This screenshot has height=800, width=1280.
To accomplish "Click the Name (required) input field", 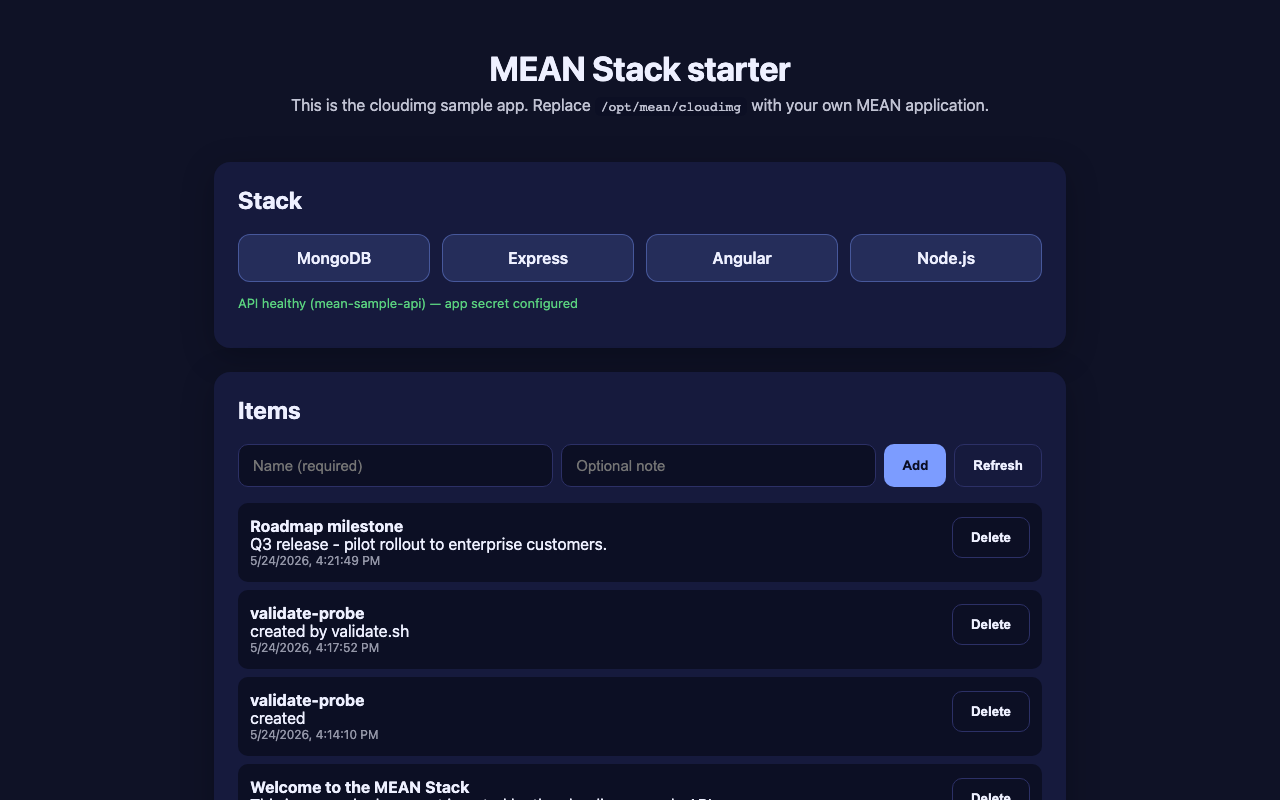I will tap(395, 465).
